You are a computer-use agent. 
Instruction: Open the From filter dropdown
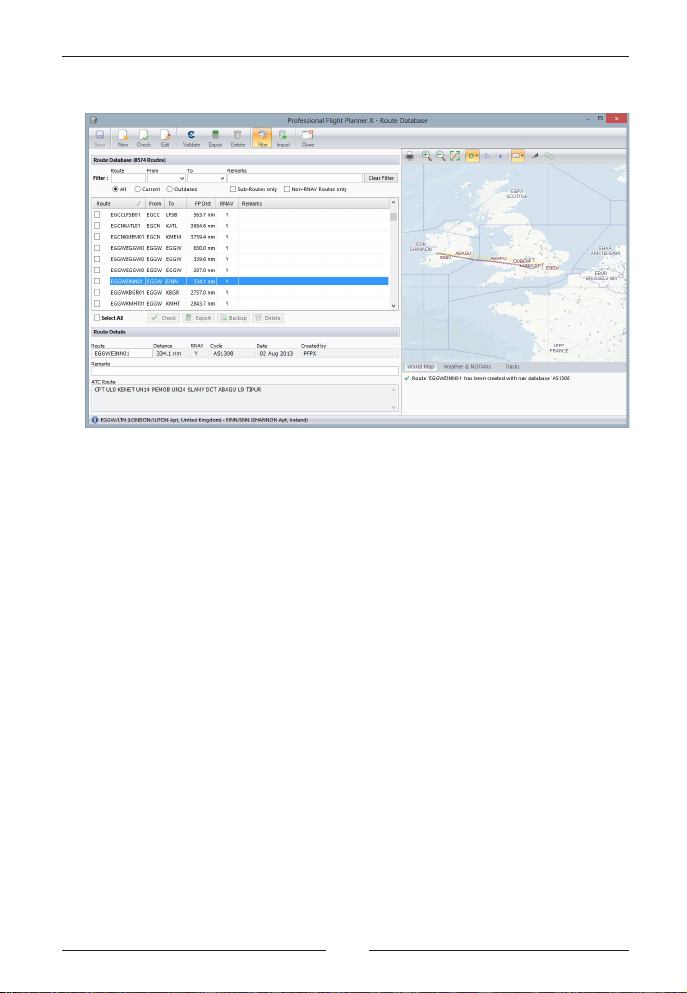point(182,179)
